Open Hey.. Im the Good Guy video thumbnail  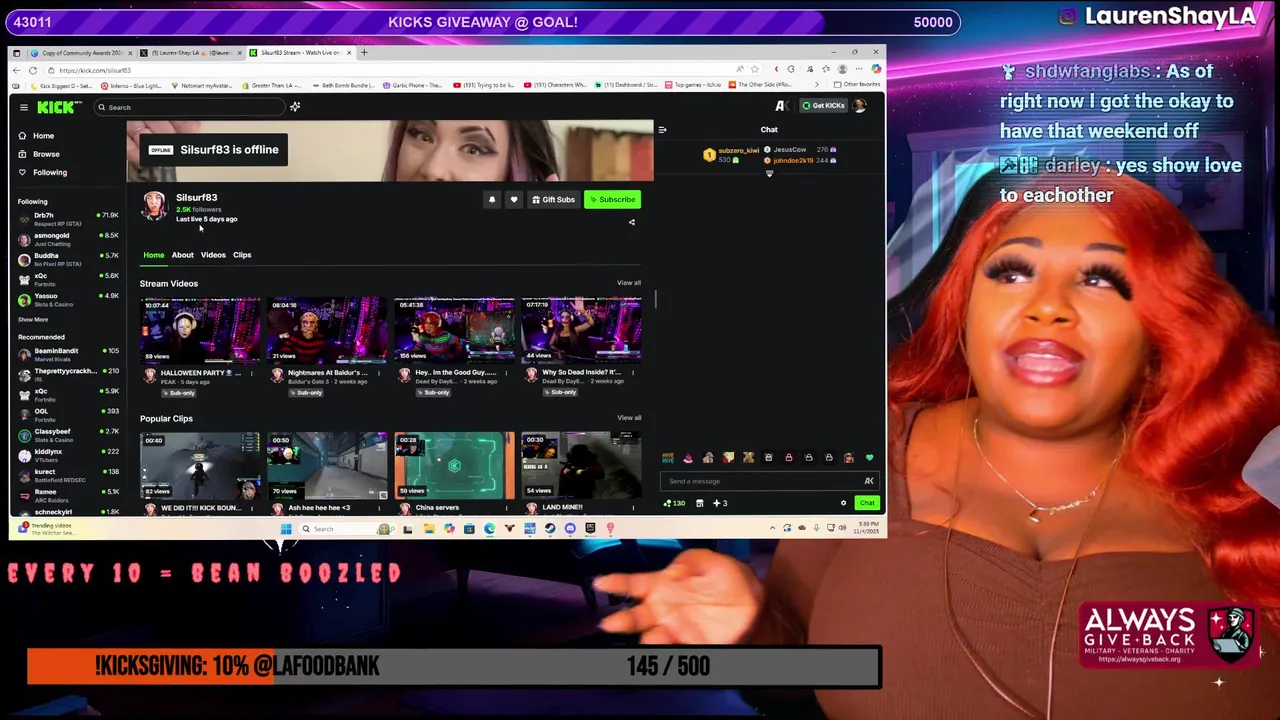click(x=454, y=330)
